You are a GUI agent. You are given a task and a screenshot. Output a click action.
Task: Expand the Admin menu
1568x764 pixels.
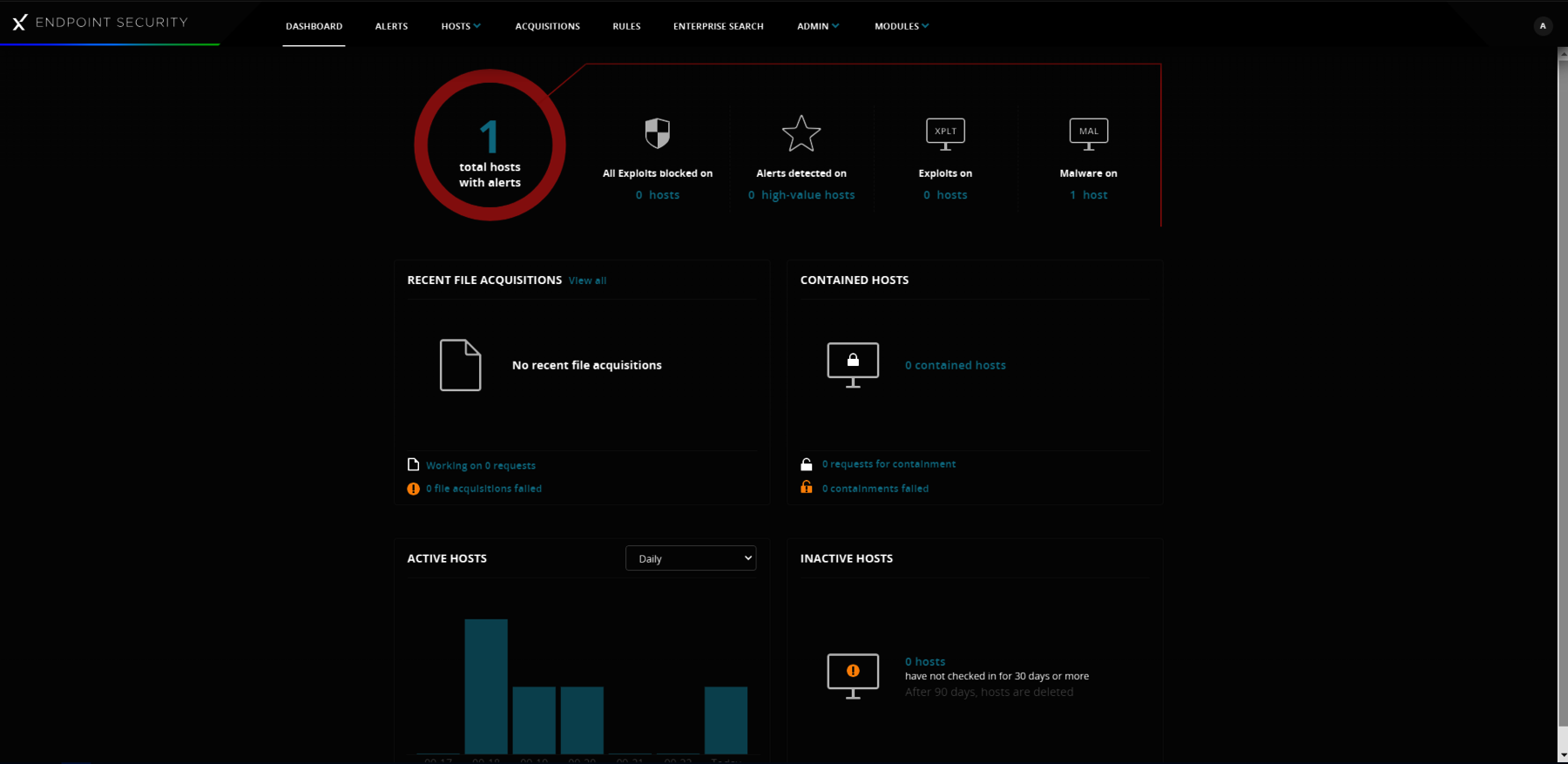[x=818, y=26]
